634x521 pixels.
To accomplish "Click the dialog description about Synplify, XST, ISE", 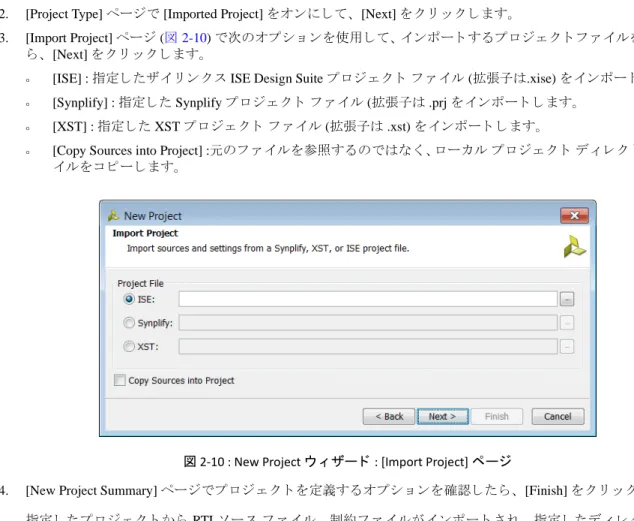I will coord(268,248).
